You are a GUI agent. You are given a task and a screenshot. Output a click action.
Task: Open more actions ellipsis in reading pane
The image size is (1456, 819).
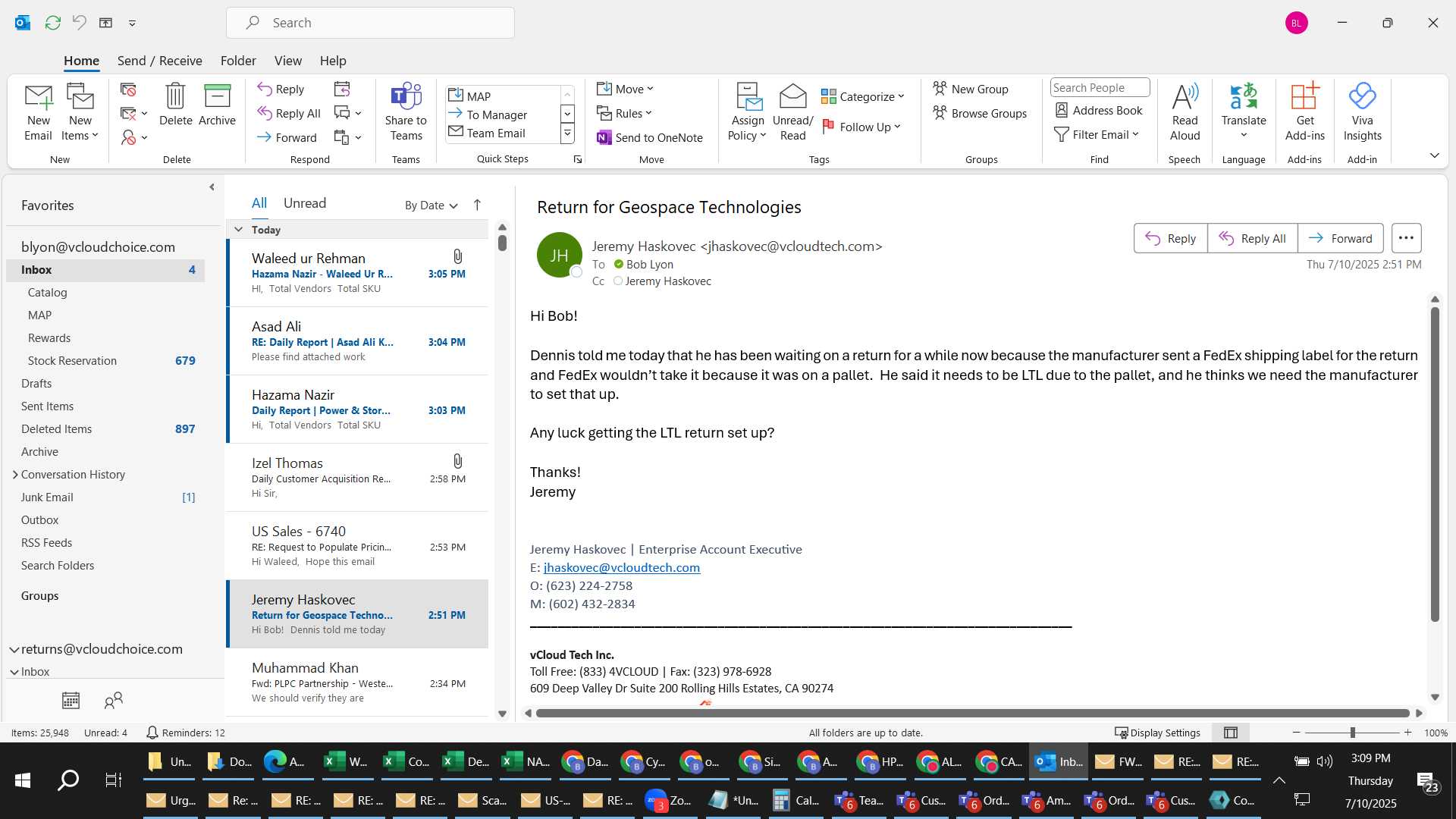1406,238
